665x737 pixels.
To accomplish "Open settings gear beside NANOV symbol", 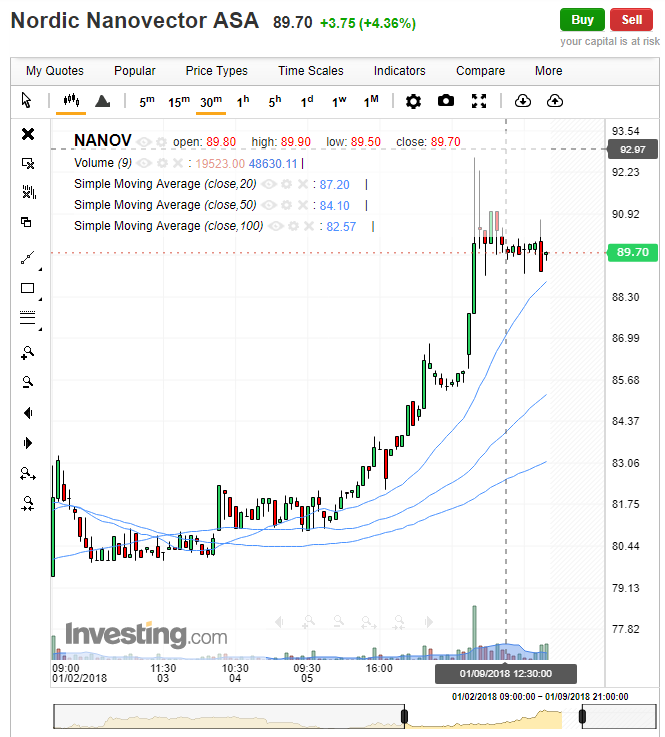I will [x=161, y=141].
